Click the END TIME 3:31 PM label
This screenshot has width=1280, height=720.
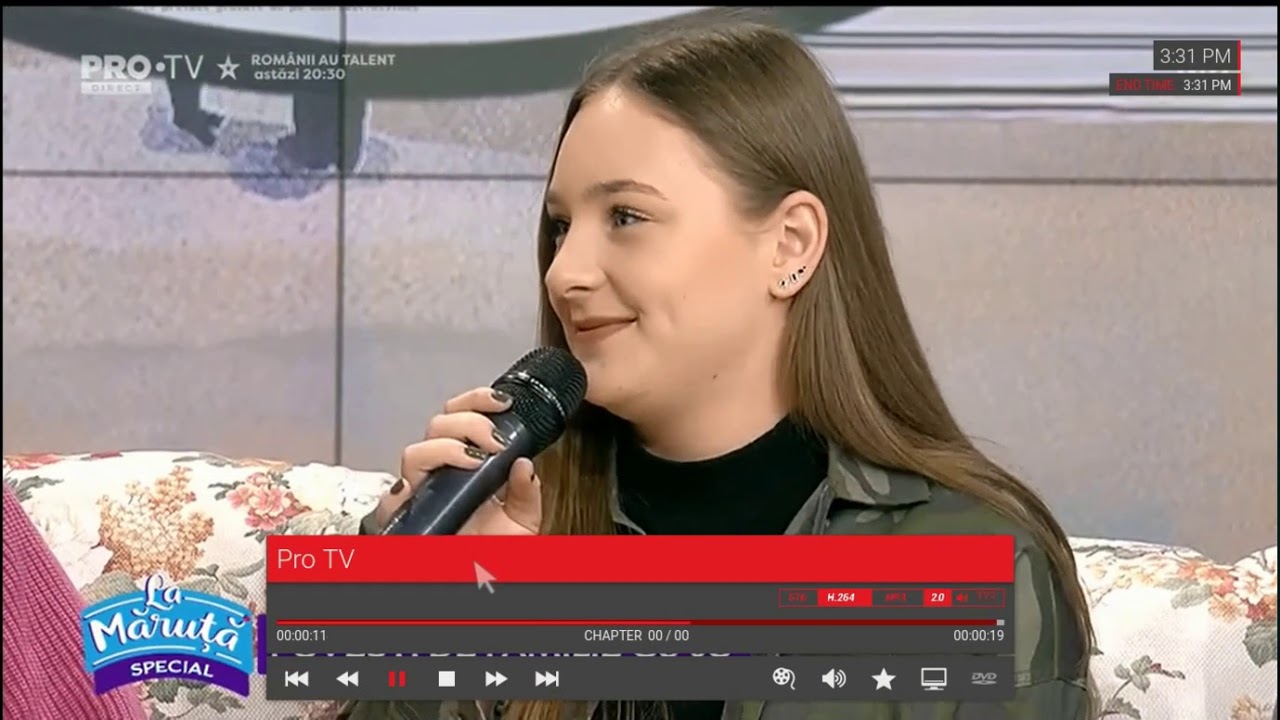[x=1174, y=85]
